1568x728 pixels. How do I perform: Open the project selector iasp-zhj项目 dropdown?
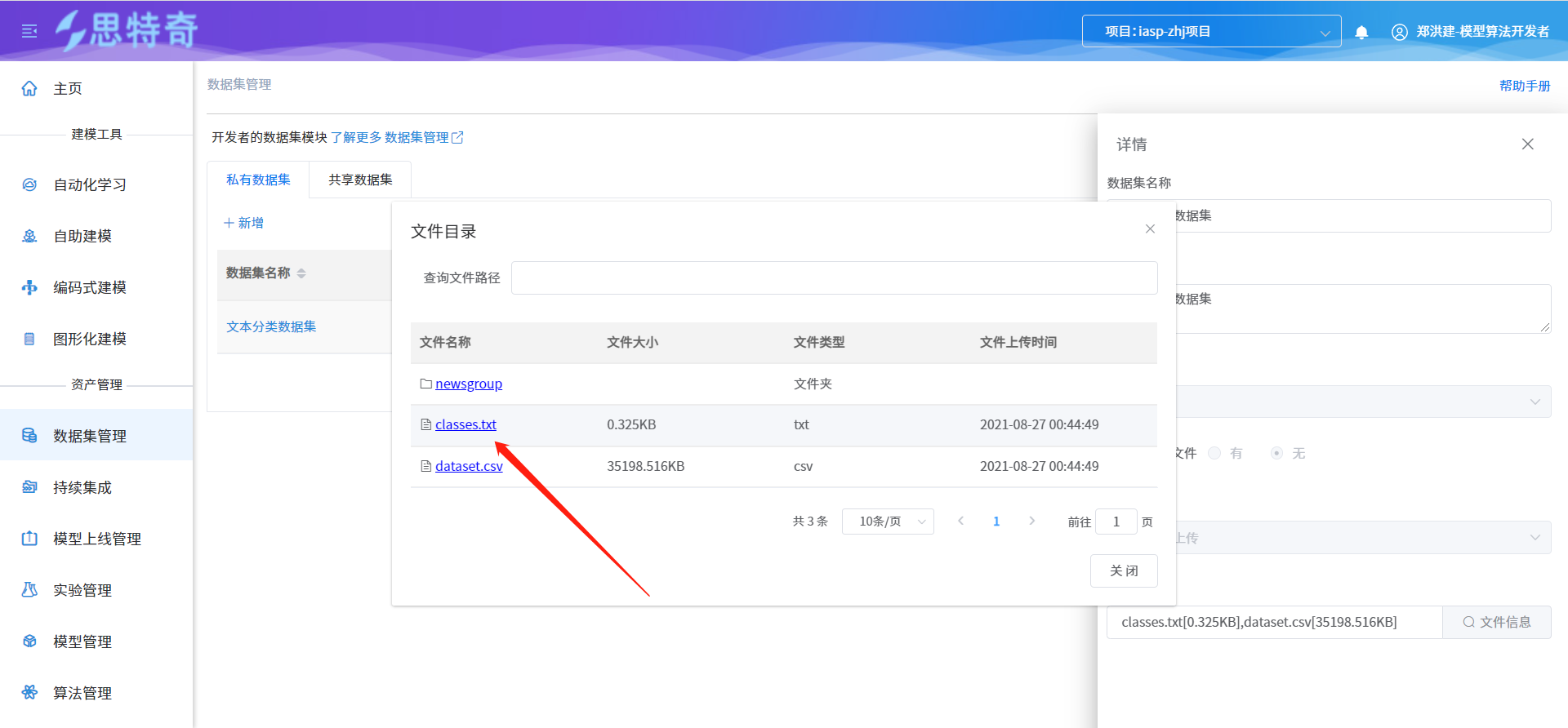(1211, 31)
